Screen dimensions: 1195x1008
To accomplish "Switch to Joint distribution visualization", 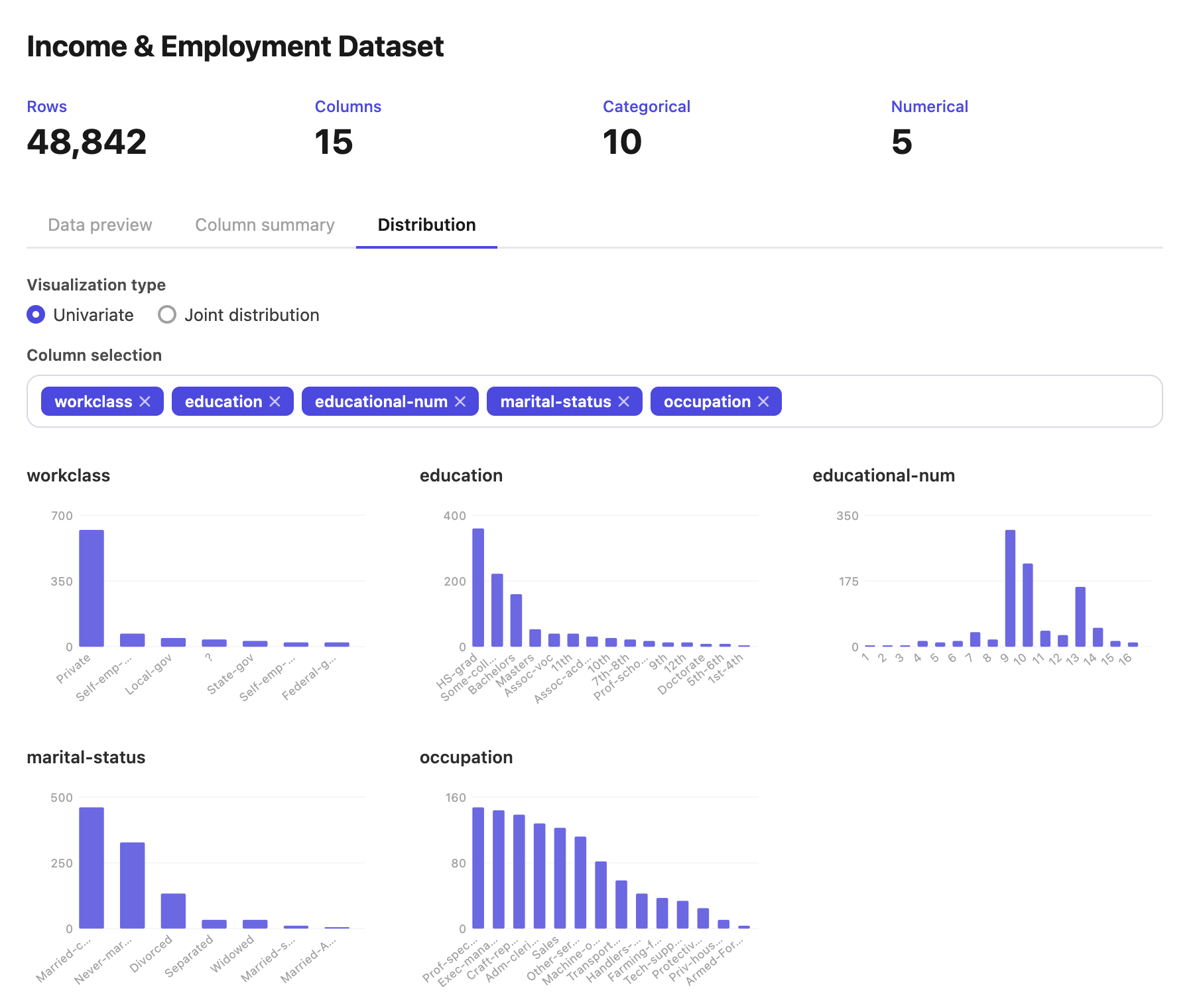I will 167,314.
